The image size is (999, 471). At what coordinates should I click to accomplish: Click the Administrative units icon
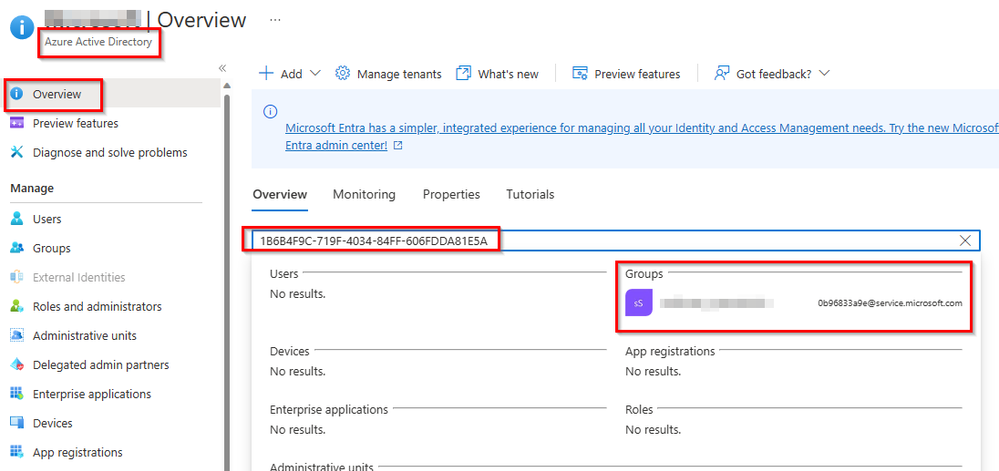(17, 335)
